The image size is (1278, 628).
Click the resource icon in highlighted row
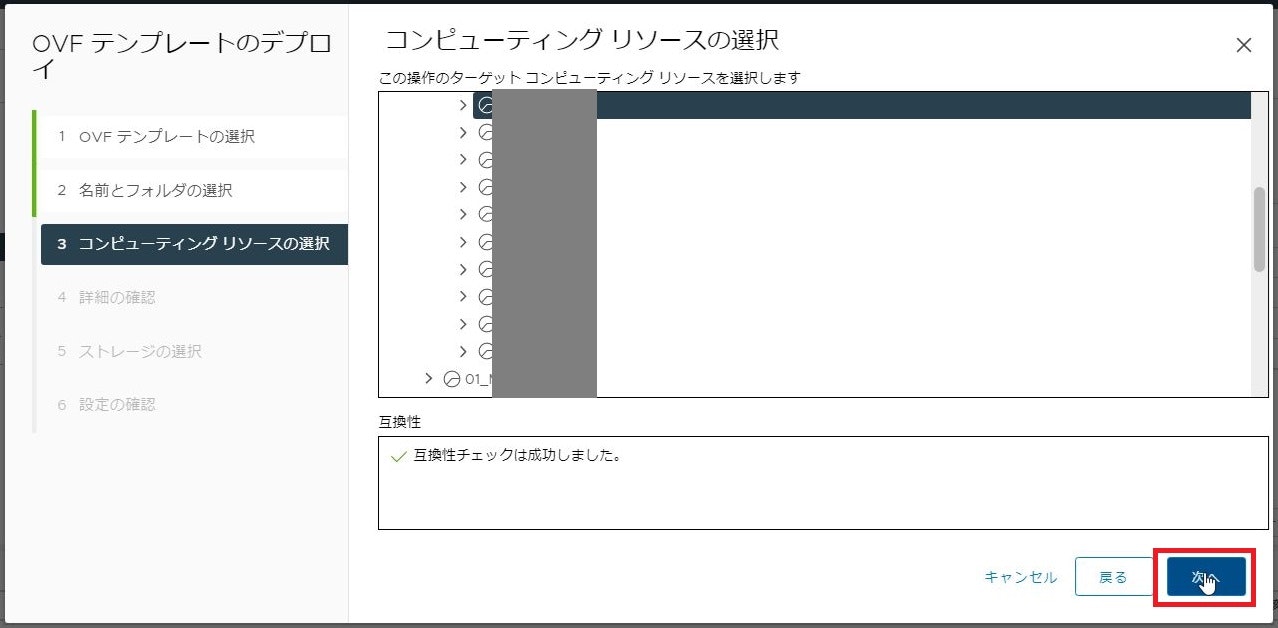tap(486, 105)
